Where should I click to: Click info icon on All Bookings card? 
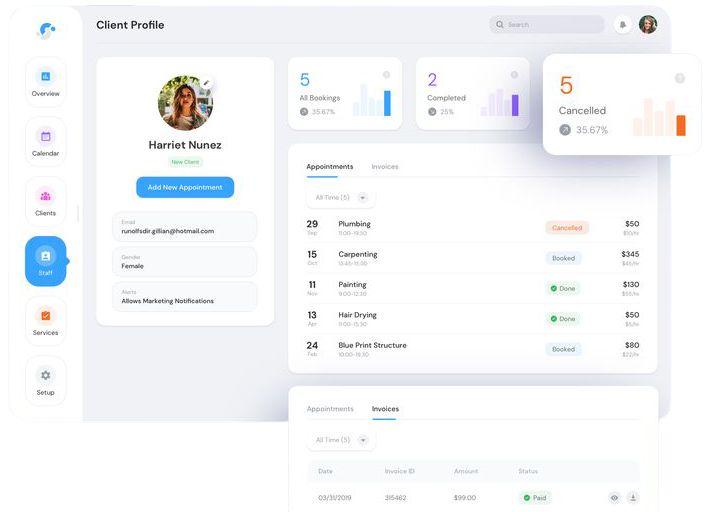pyautogui.click(x=387, y=74)
